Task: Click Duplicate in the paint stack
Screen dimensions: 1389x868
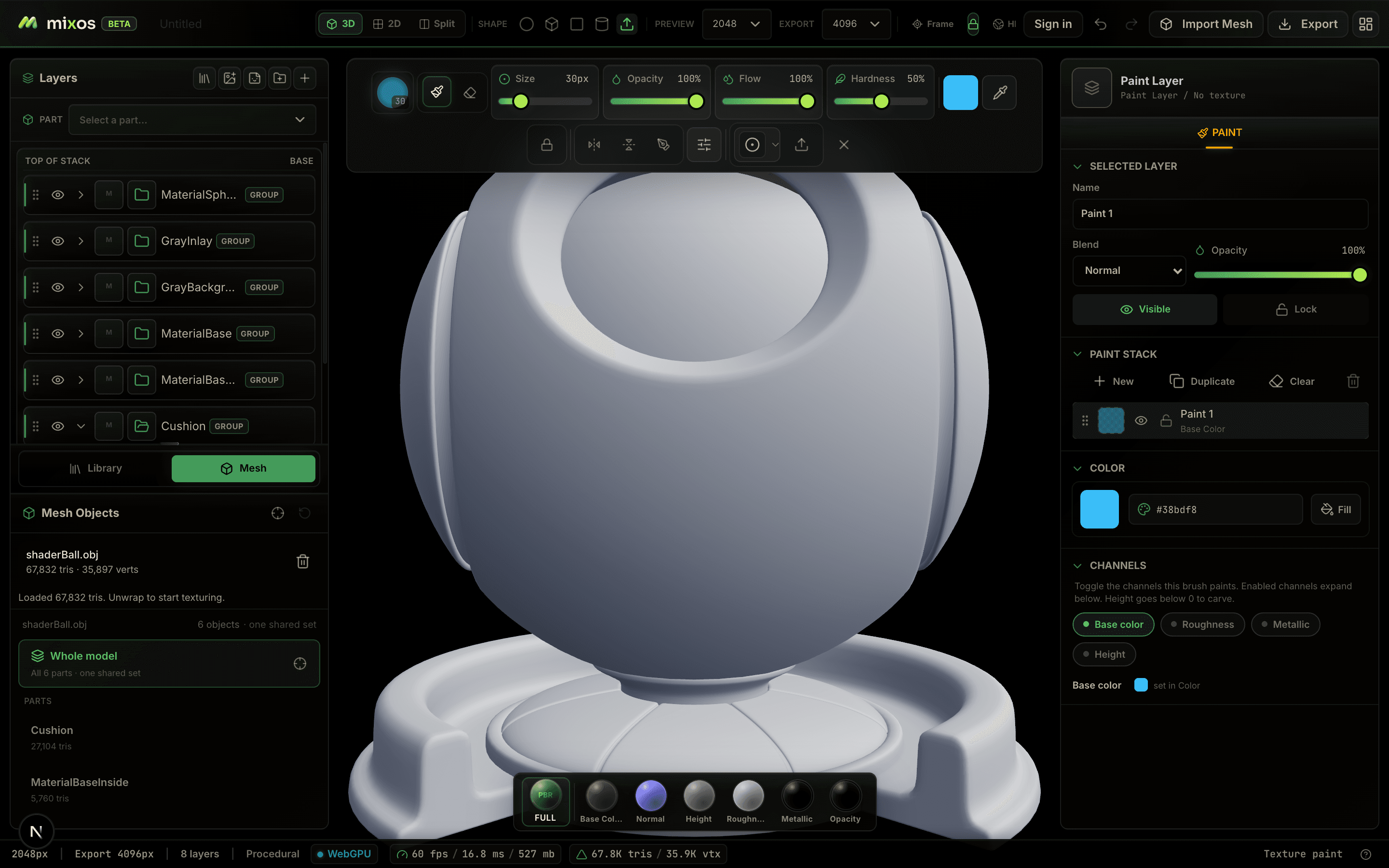Action: click(1202, 381)
